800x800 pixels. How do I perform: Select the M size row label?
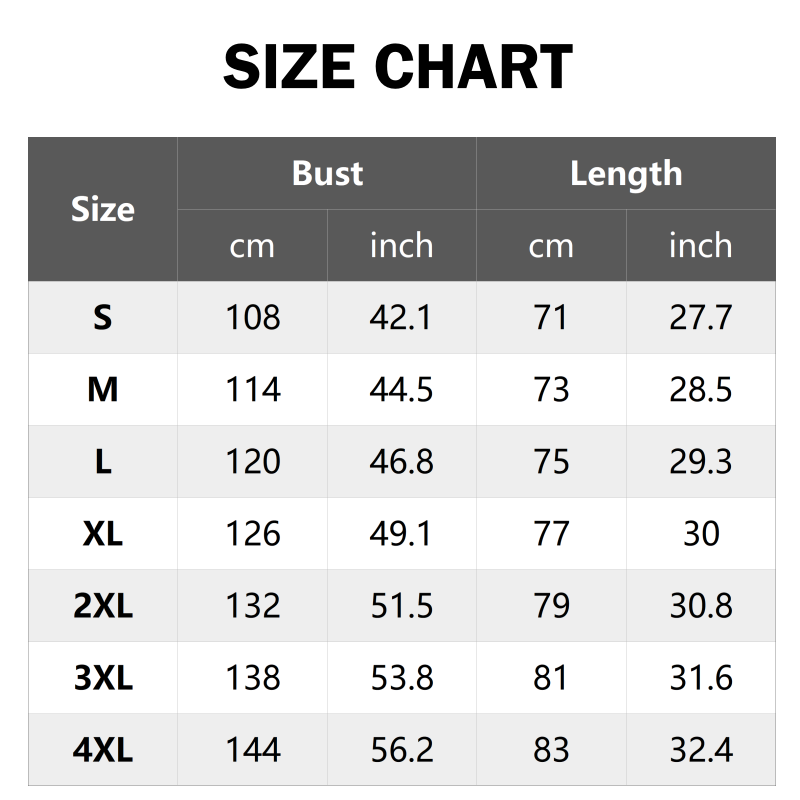tap(103, 389)
